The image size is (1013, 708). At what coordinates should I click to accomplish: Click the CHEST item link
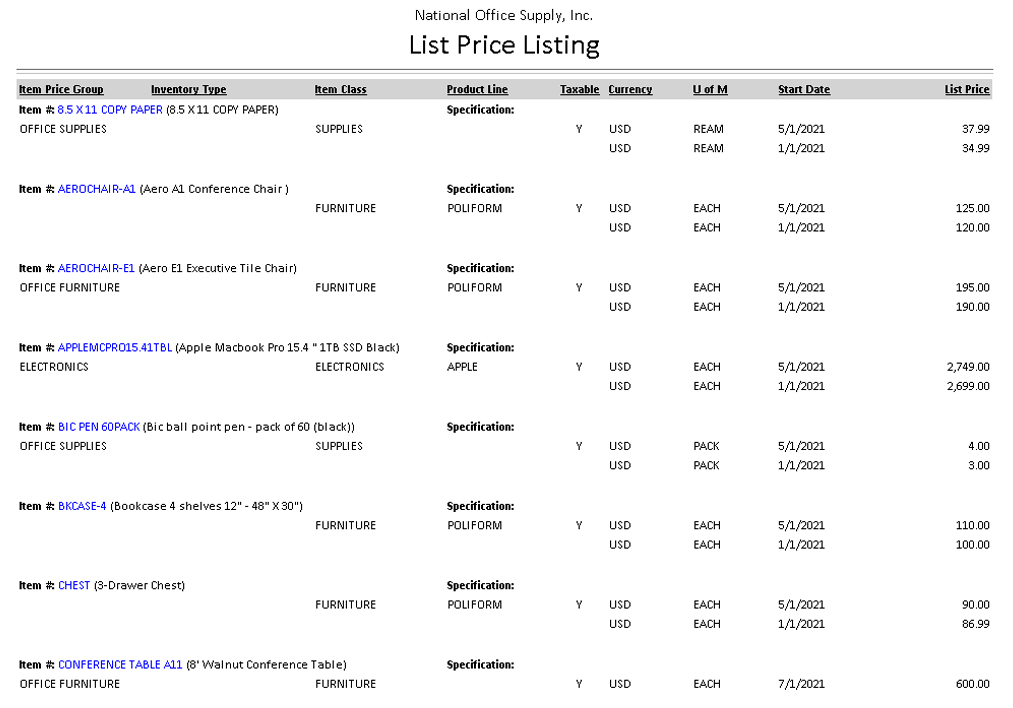tap(74, 585)
